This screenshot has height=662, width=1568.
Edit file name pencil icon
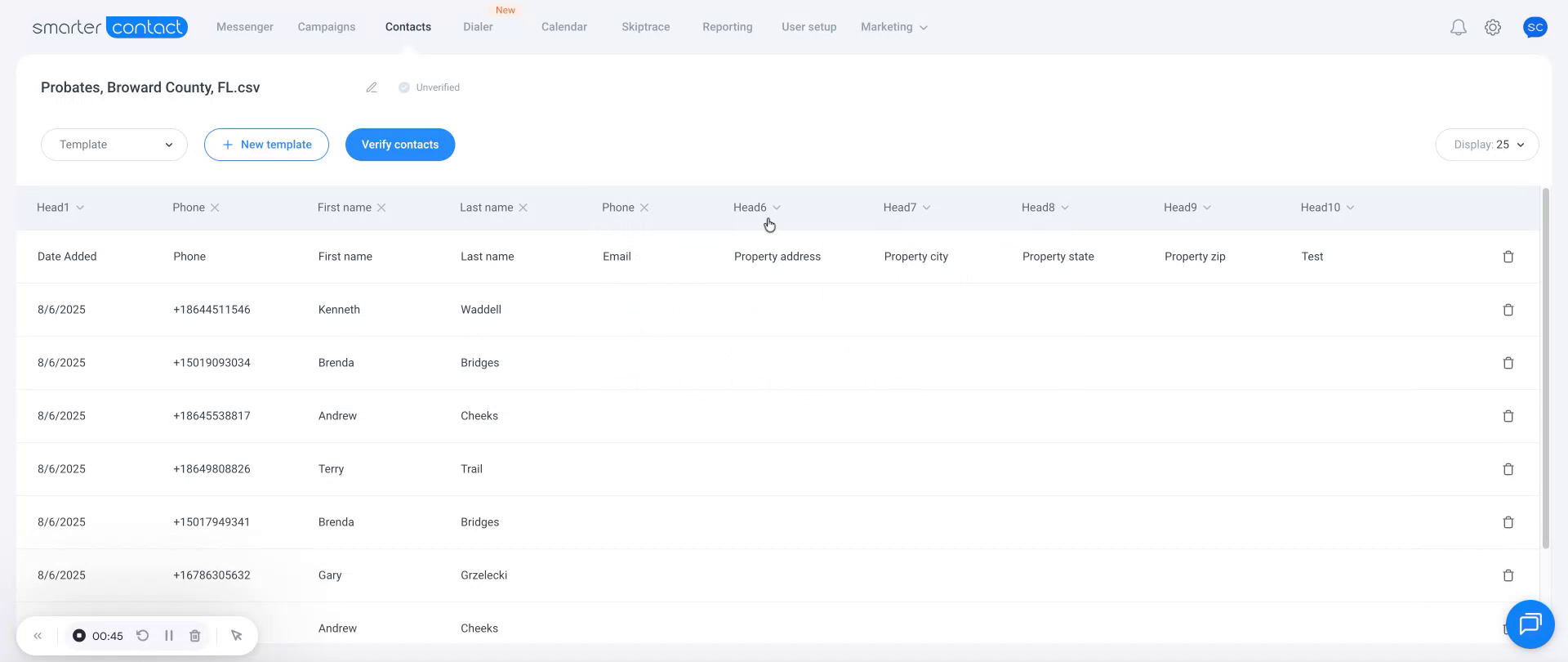coord(372,87)
